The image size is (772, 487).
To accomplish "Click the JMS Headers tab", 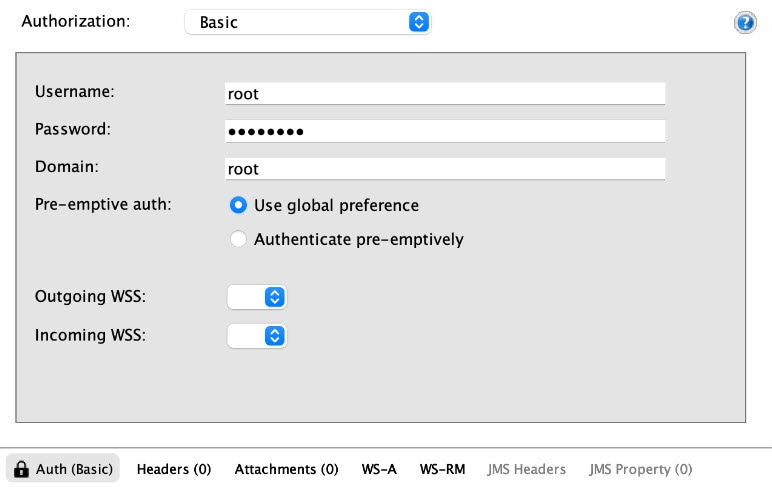I will point(526,469).
